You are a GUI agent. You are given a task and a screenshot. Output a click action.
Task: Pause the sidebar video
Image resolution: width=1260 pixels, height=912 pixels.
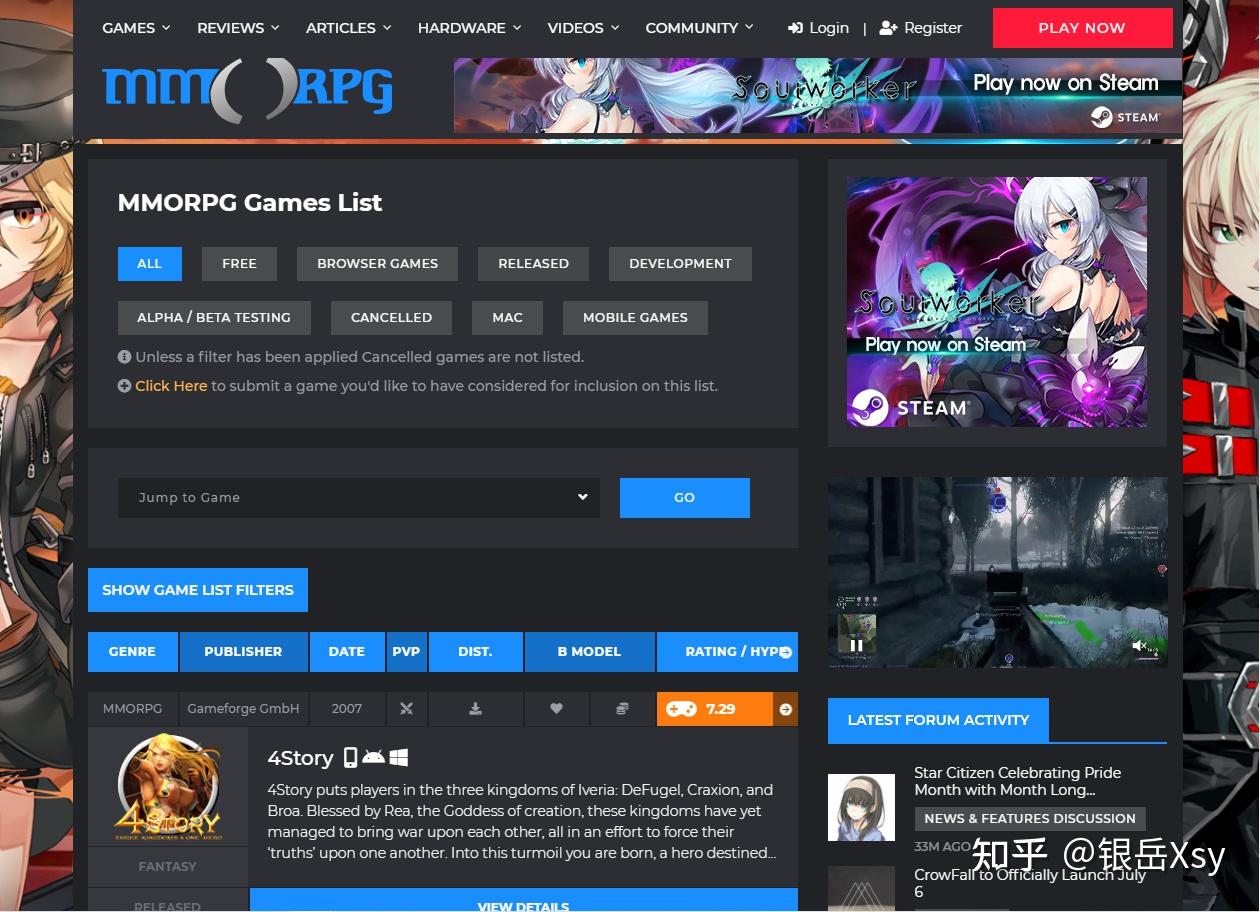coord(856,646)
